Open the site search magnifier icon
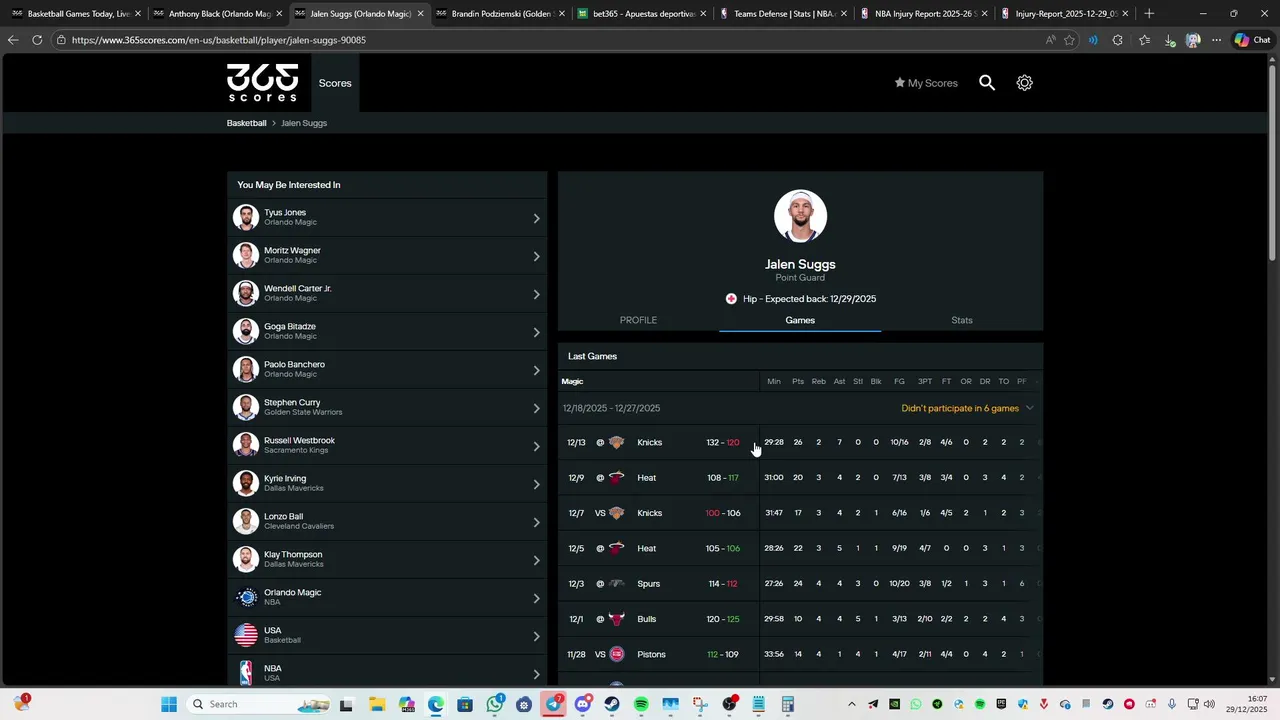 pos(987,83)
